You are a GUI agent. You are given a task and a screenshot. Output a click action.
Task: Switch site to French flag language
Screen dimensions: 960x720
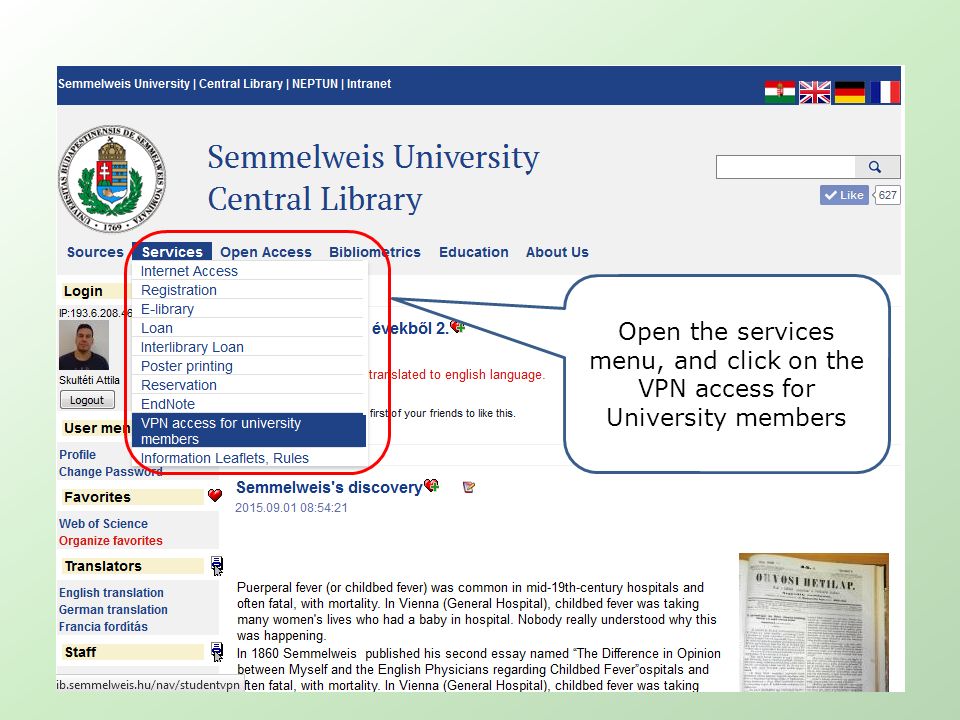[885, 92]
